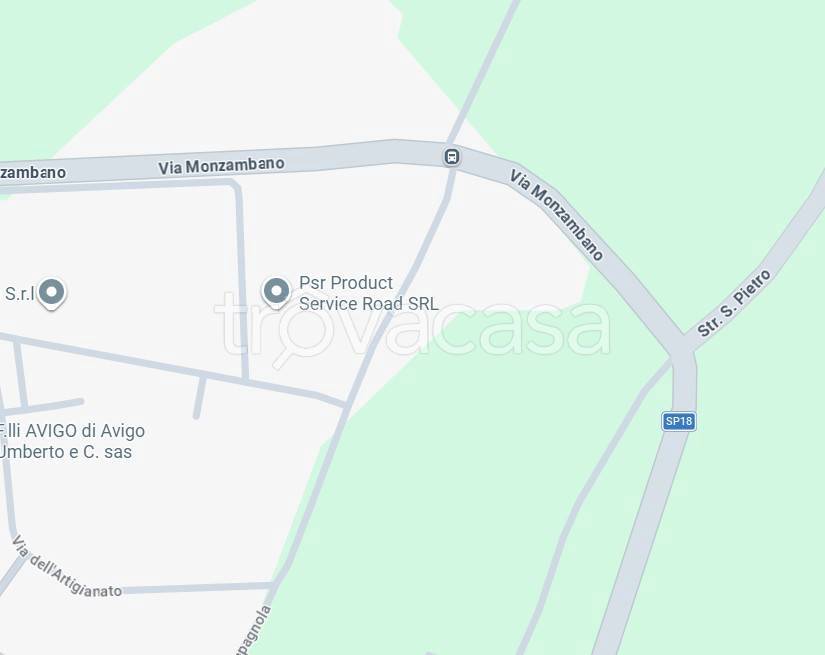This screenshot has height=655, width=825.
Task: Open Psr Product Service Road SRL label
Action: coord(368,293)
